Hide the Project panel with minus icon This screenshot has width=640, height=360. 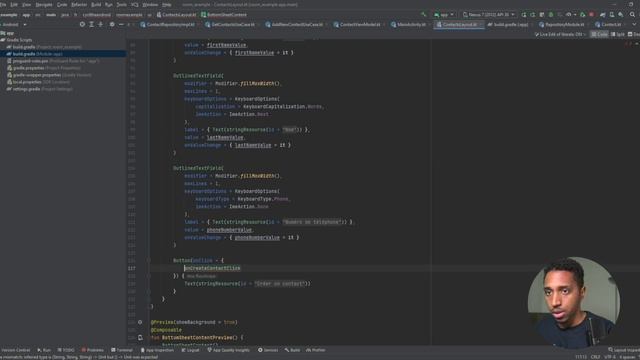point(121,24)
